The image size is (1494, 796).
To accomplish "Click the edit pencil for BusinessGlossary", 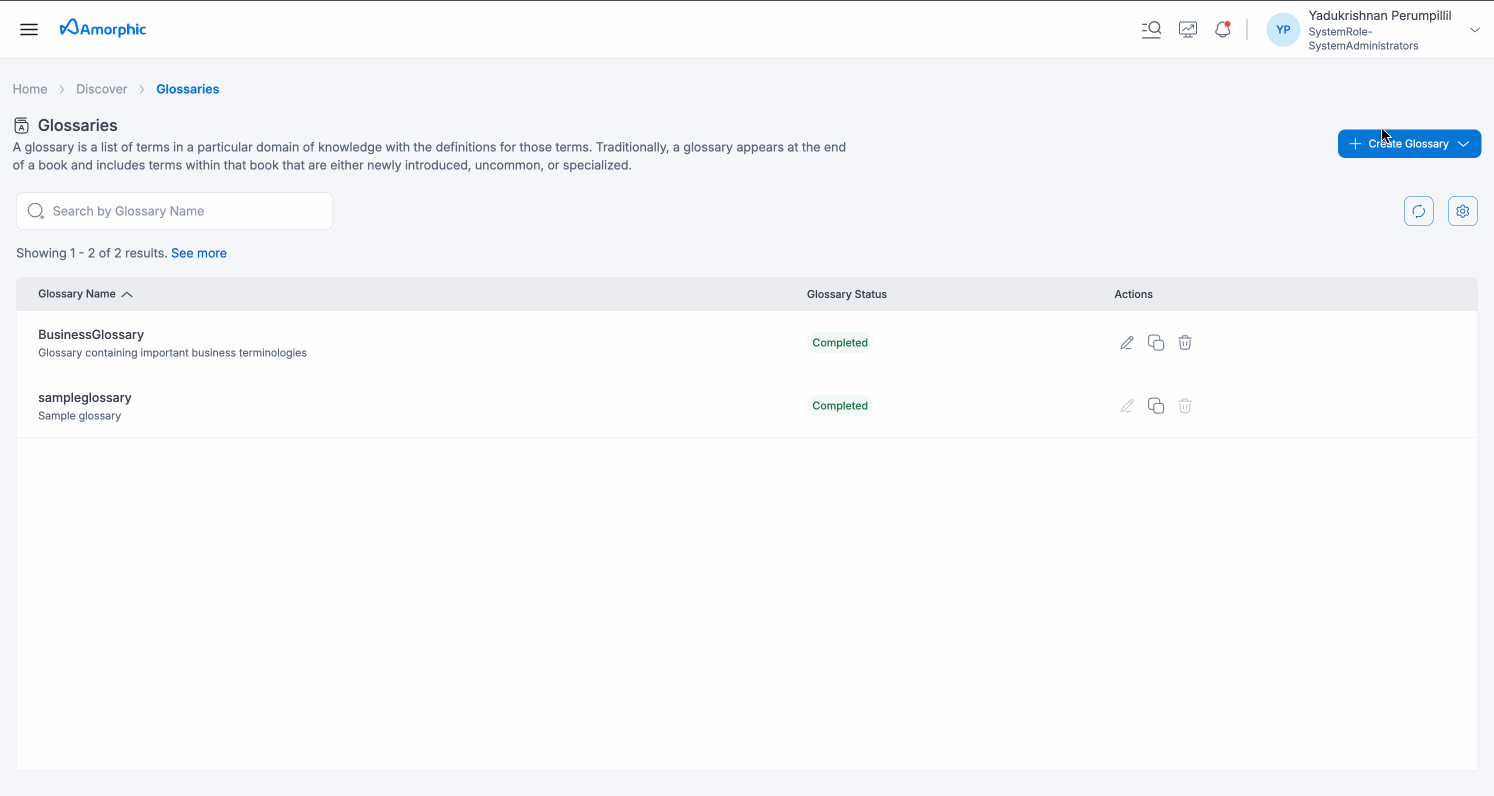I will point(1127,342).
